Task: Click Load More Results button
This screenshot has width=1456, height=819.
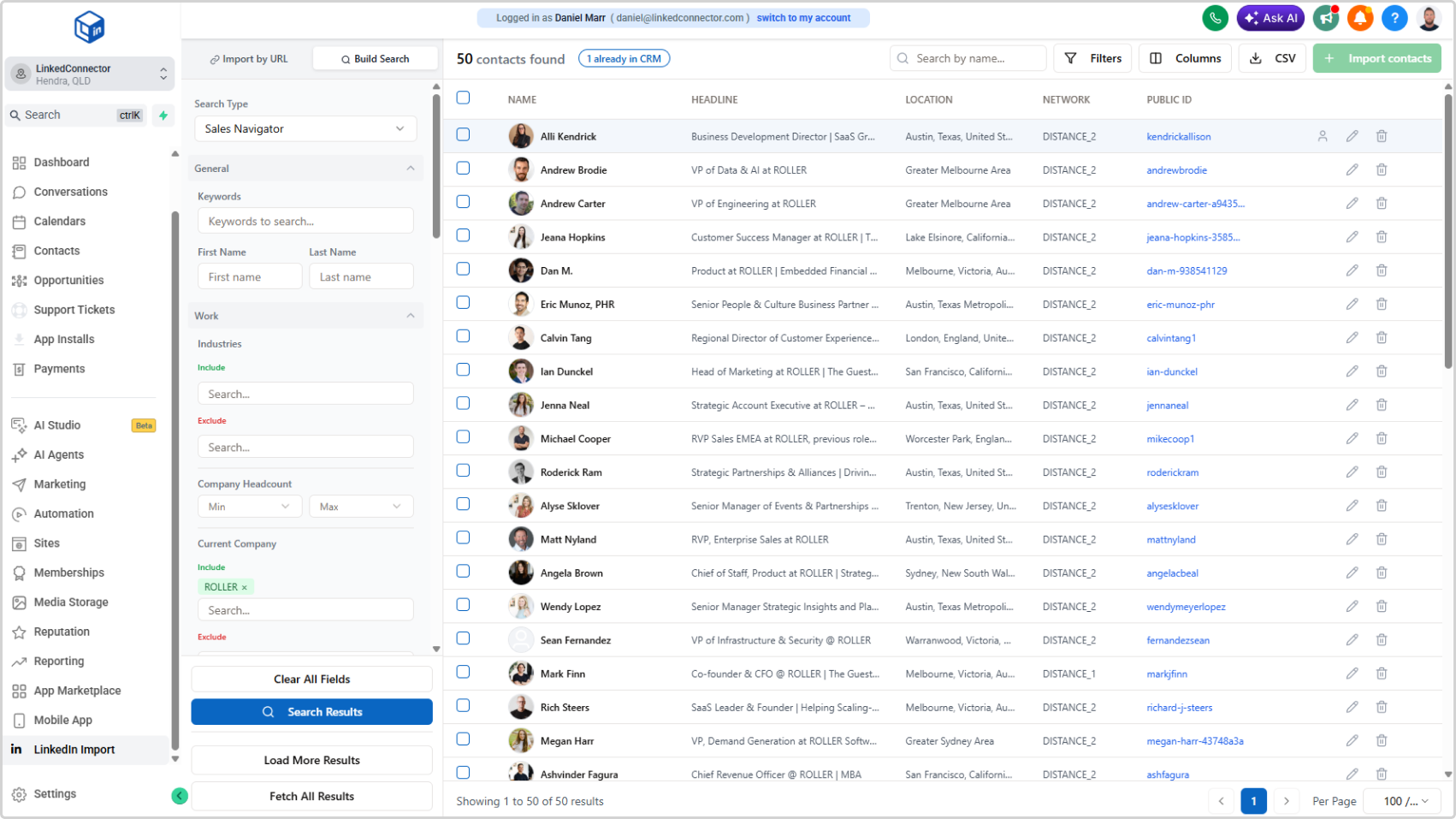Action: tap(311, 760)
